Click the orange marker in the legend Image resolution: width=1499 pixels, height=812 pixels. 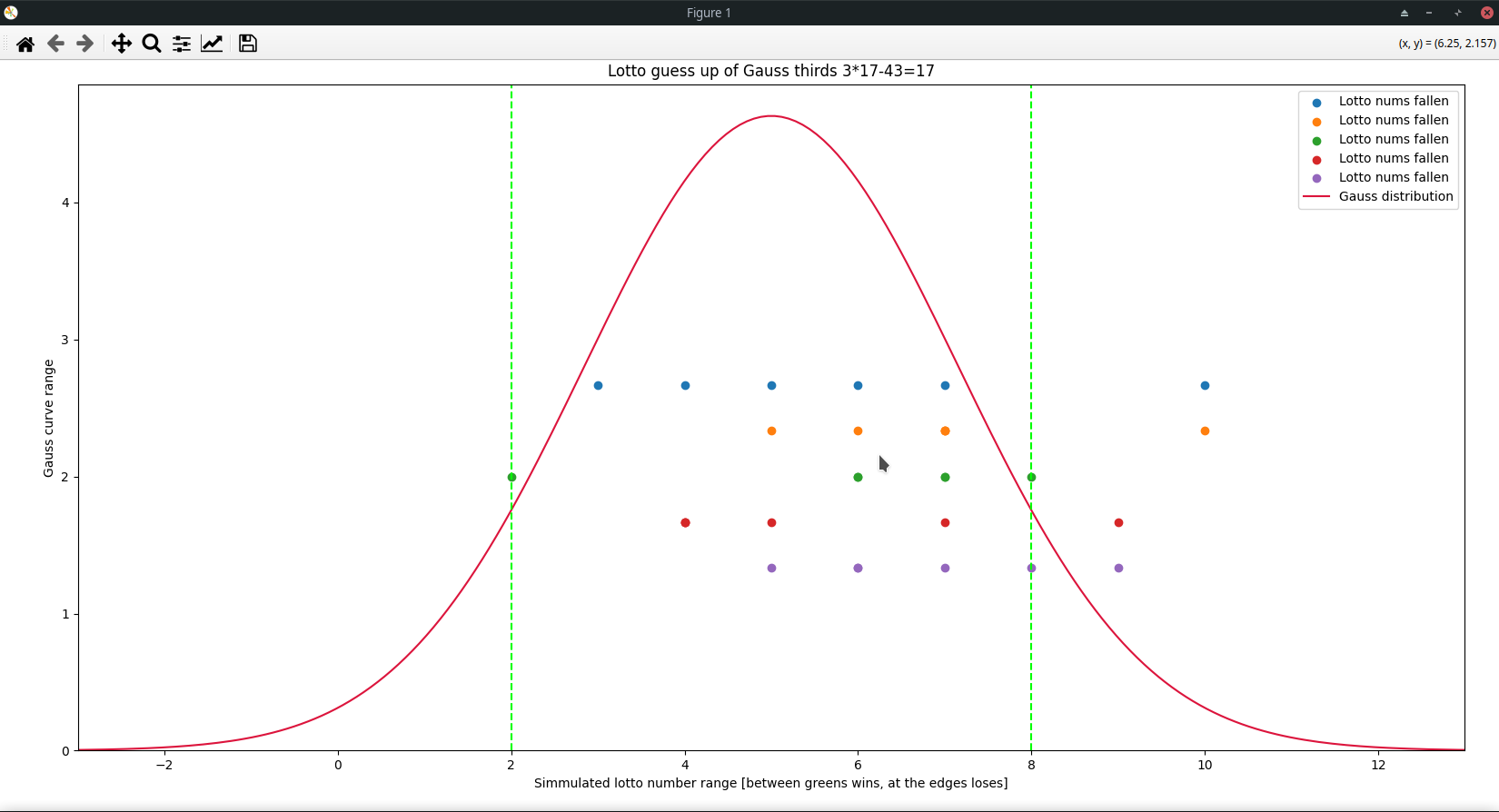click(x=1316, y=122)
